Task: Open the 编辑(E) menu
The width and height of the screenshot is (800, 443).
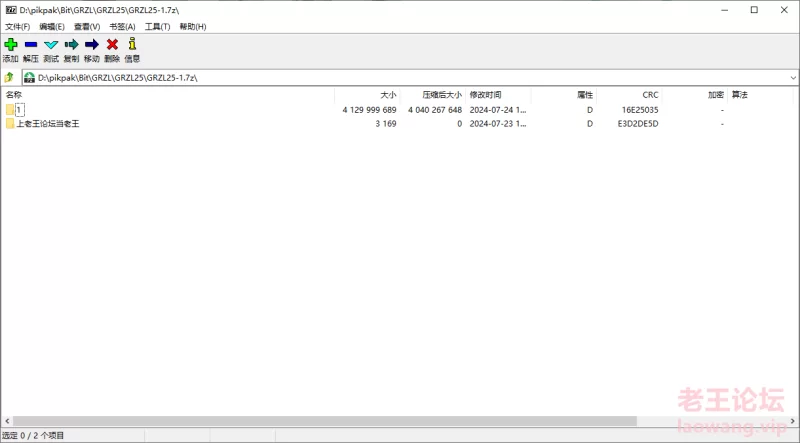Action: click(x=52, y=27)
